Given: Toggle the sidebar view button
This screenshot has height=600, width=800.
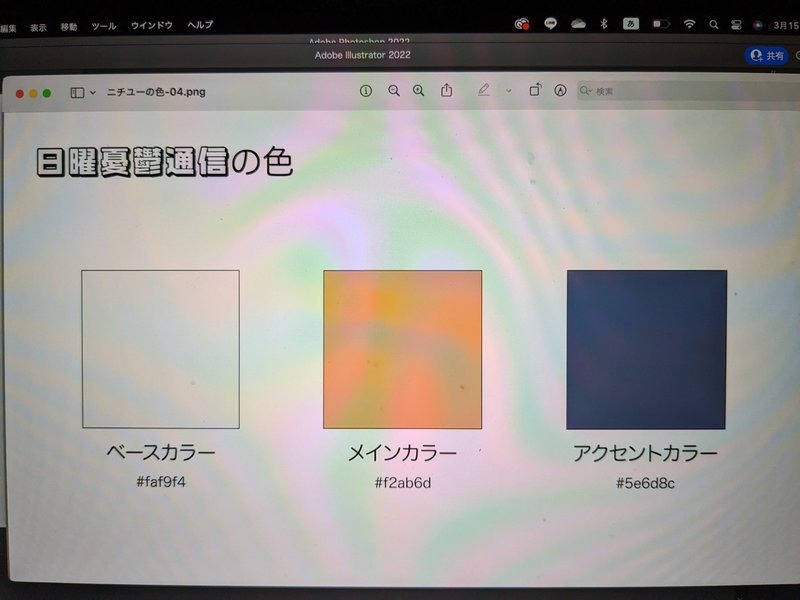Looking at the screenshot, I should point(77,92).
